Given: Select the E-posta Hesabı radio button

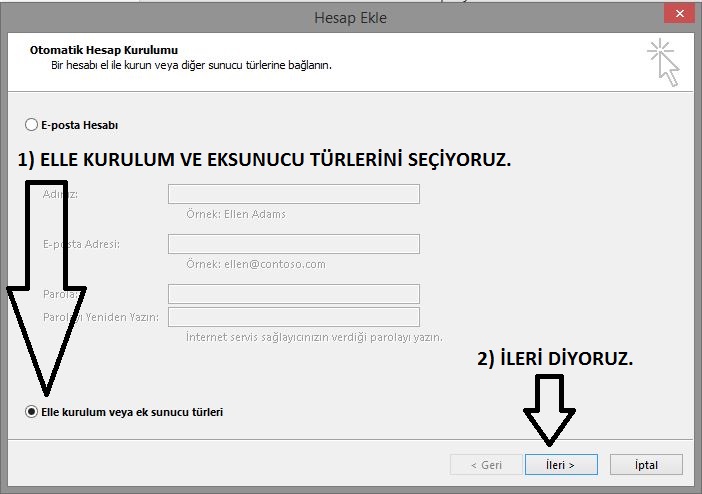Looking at the screenshot, I should point(31,125).
